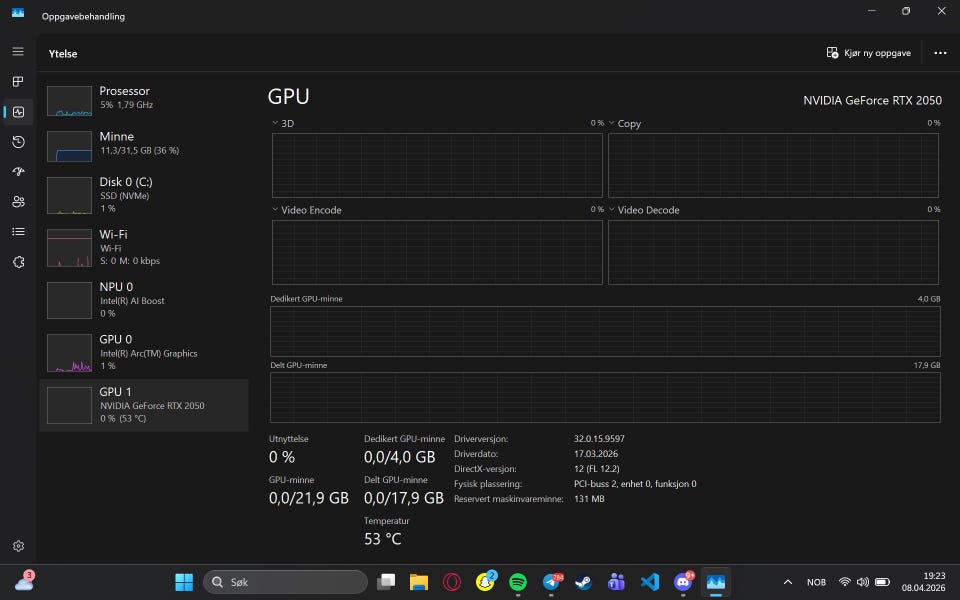Open the hamburger navigation menu
960x600 pixels.
pyautogui.click(x=18, y=51)
